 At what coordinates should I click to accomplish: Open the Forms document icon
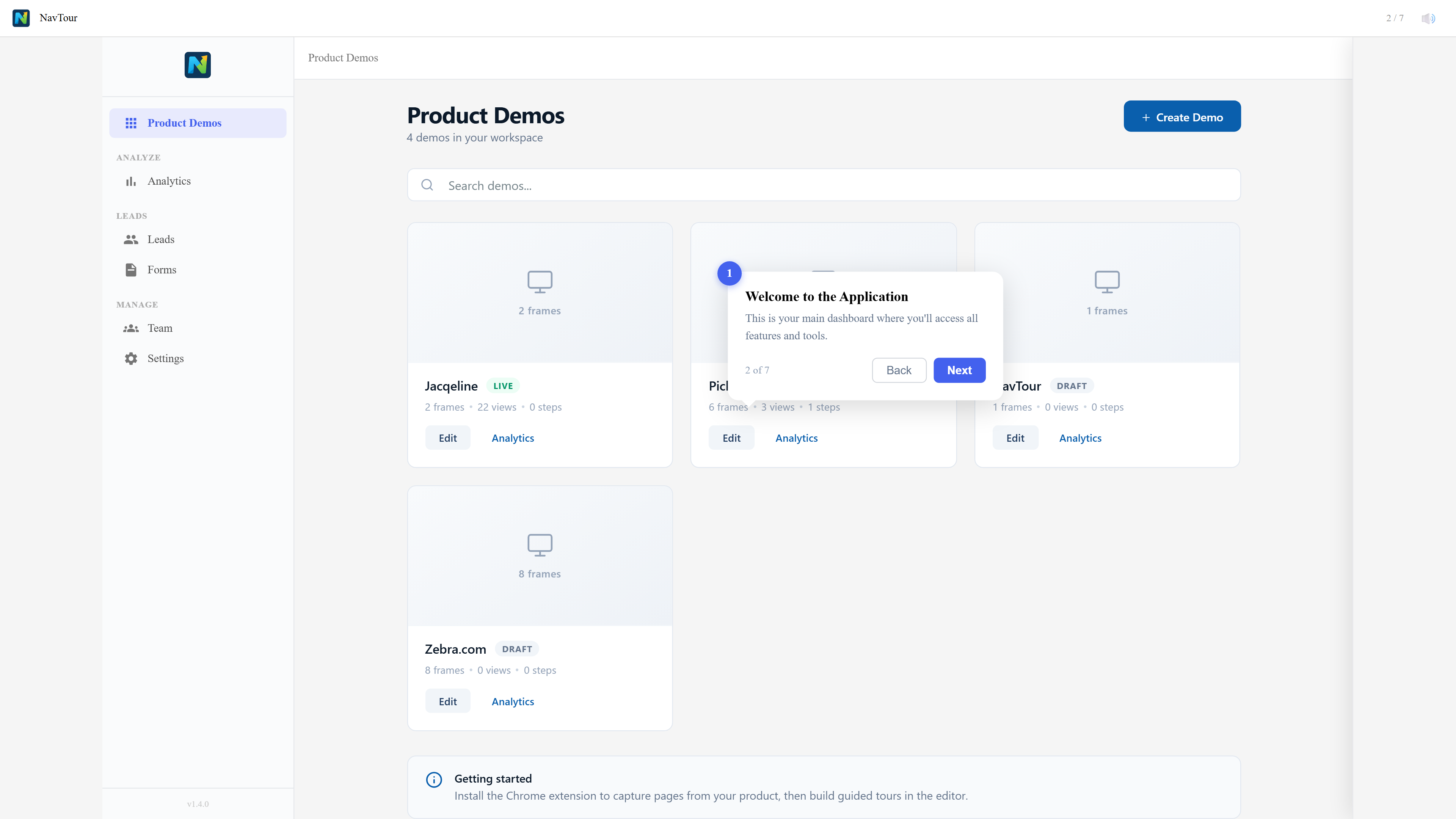(x=130, y=270)
